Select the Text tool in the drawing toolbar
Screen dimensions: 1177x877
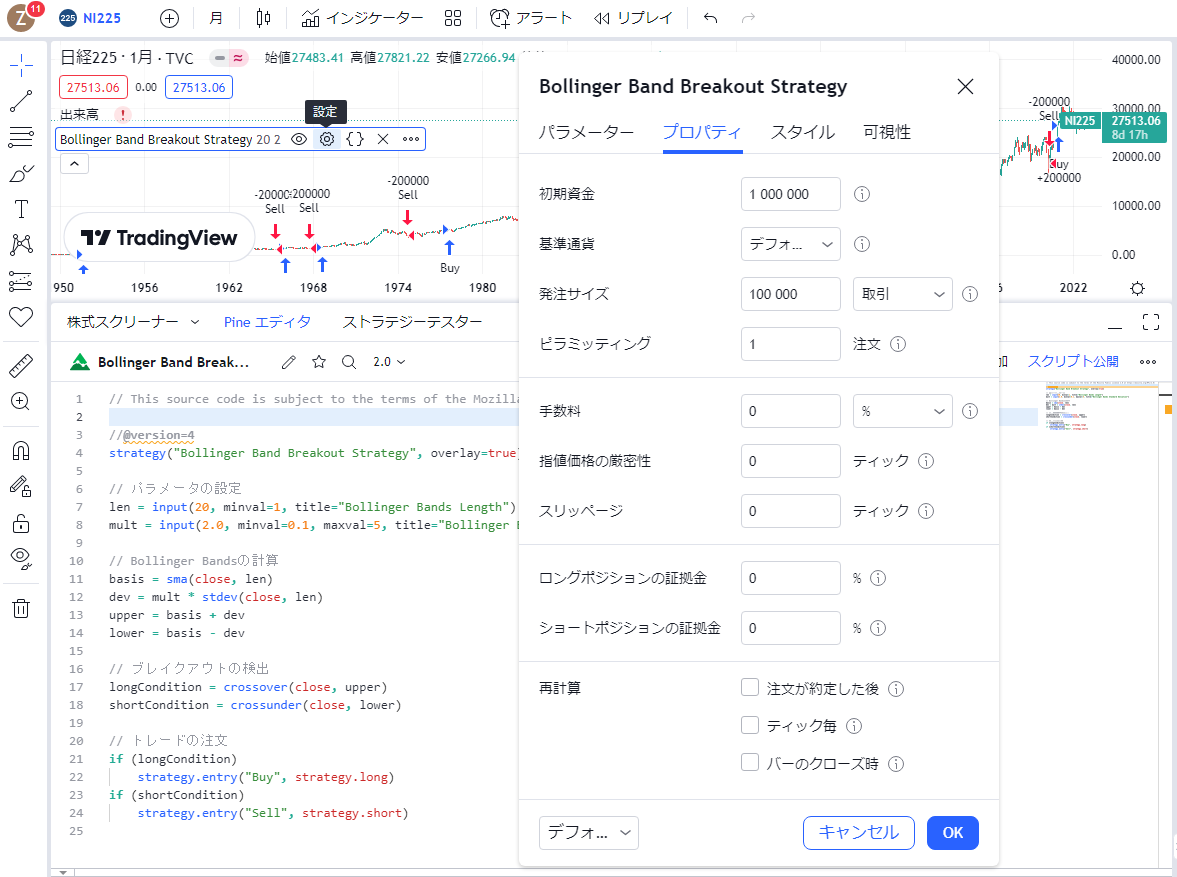[x=21, y=209]
